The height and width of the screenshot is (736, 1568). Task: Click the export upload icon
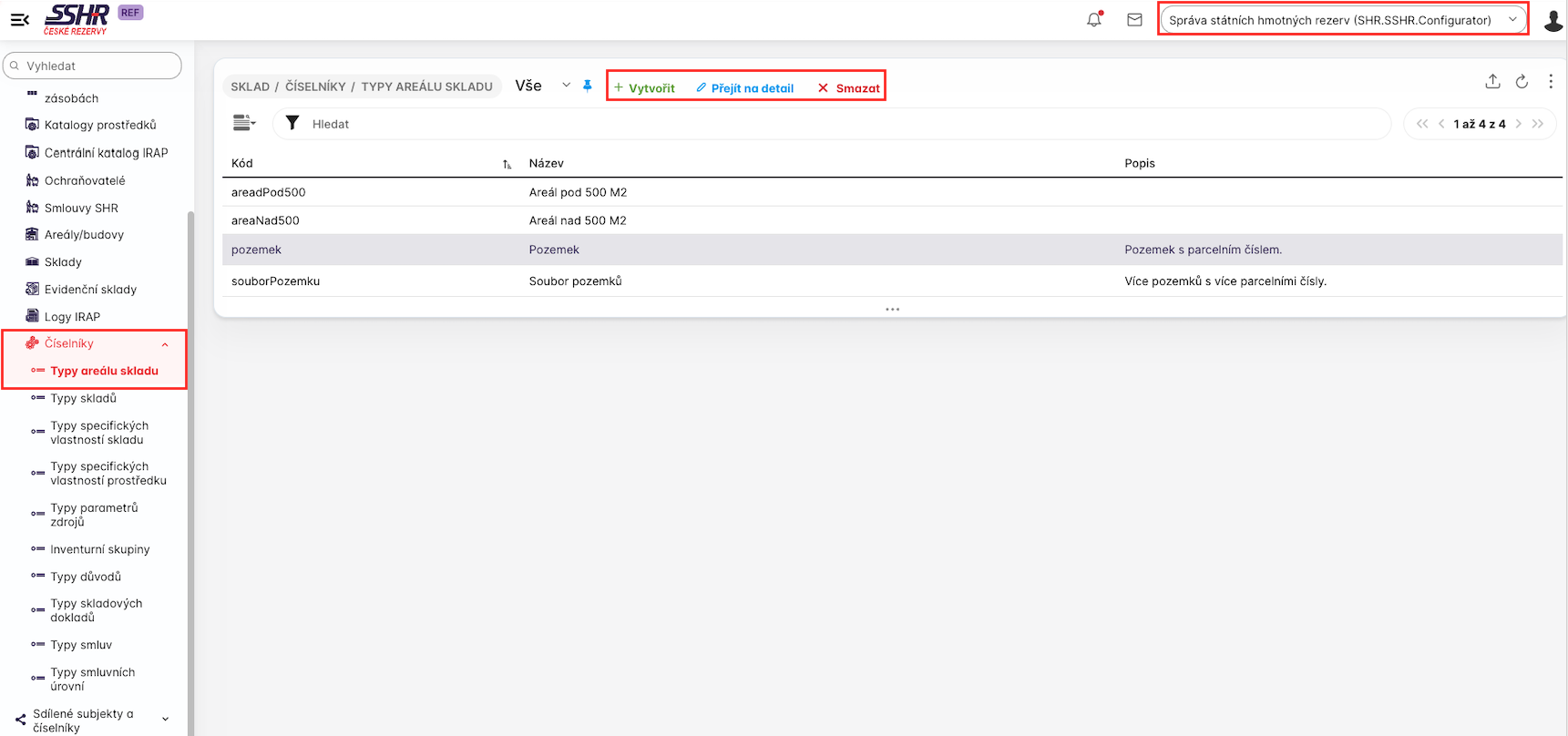coord(1492,82)
